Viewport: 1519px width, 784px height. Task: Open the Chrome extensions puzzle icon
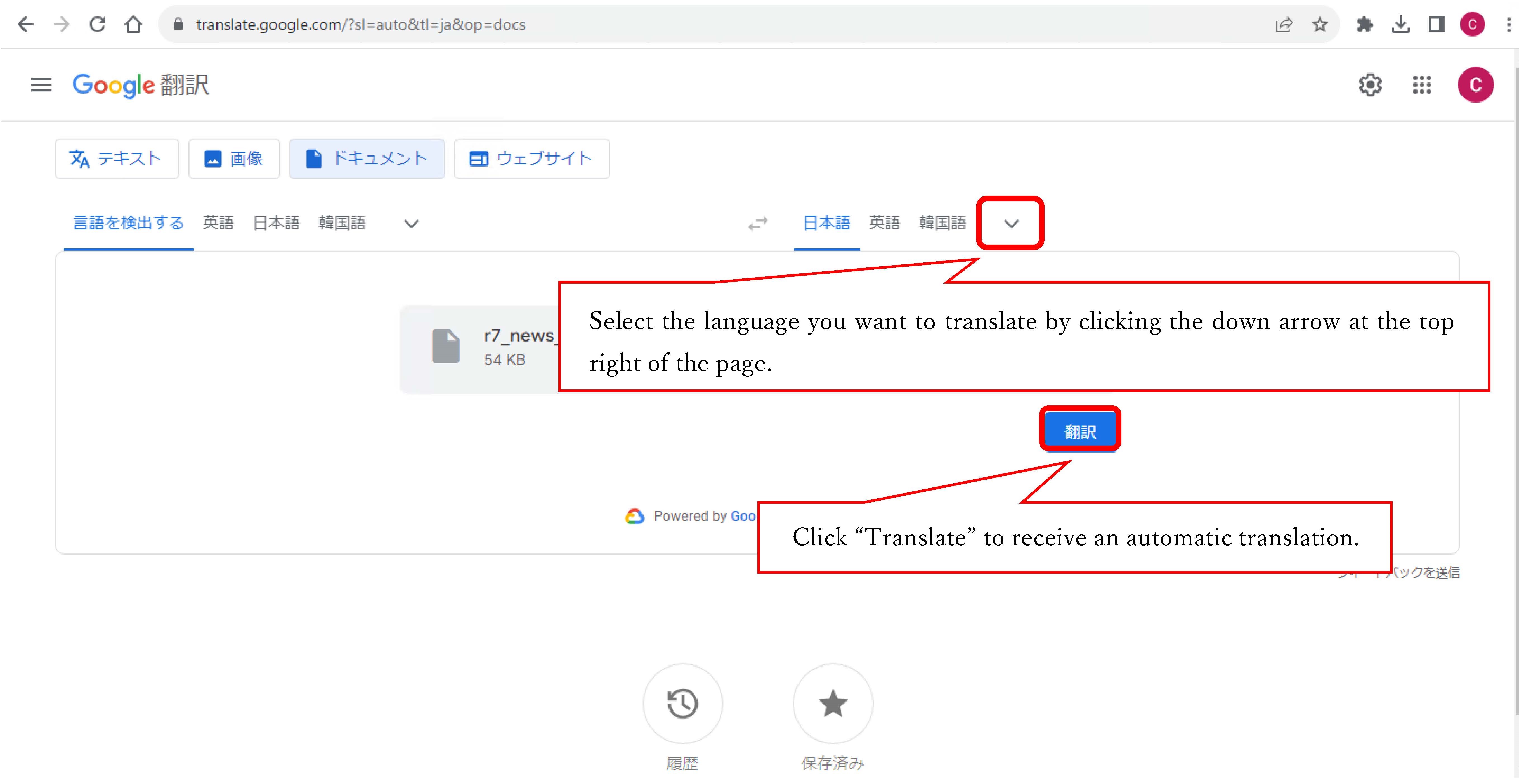click(x=1364, y=25)
